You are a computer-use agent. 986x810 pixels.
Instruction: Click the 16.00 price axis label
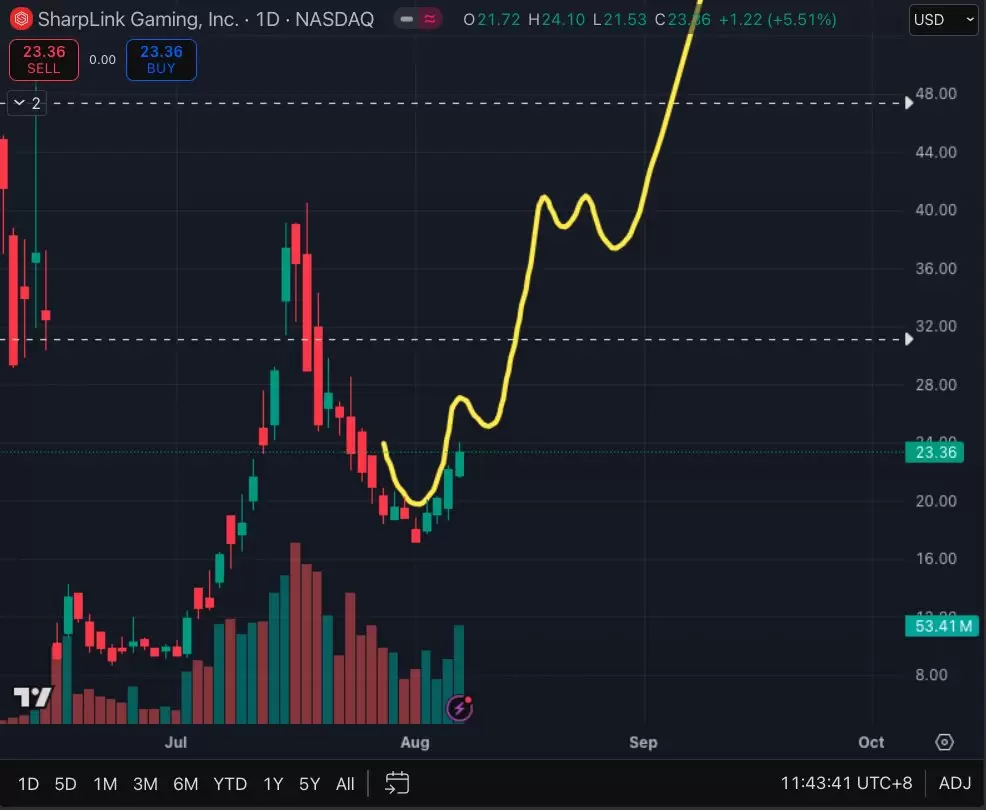click(936, 558)
